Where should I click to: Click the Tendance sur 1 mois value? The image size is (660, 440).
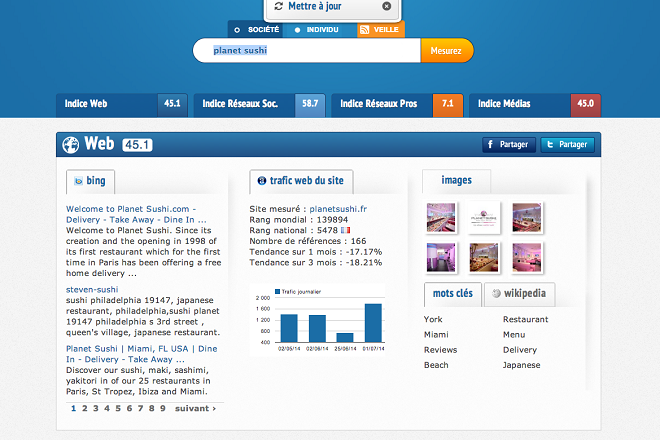(x=364, y=252)
